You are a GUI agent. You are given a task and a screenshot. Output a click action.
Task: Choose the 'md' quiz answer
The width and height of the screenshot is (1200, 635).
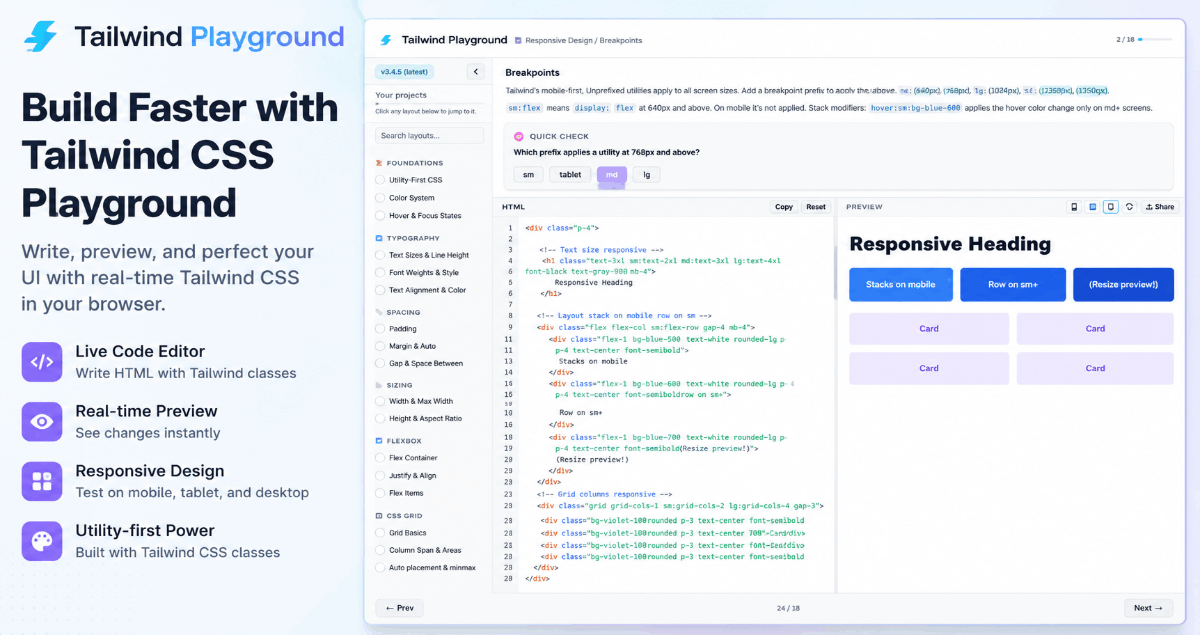[x=612, y=174]
